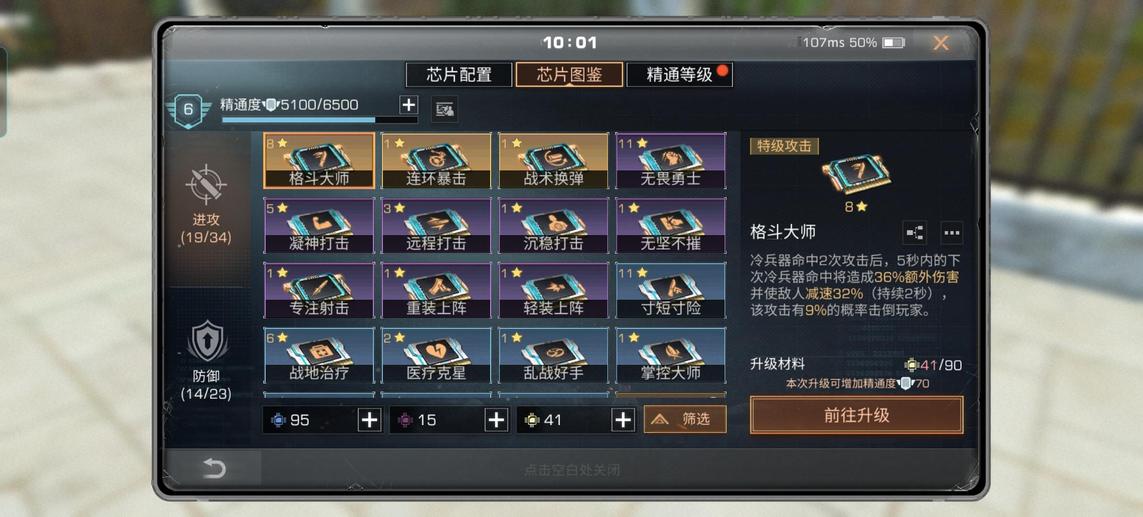Go back with the return arrow
This screenshot has width=1143, height=517.
(214, 469)
